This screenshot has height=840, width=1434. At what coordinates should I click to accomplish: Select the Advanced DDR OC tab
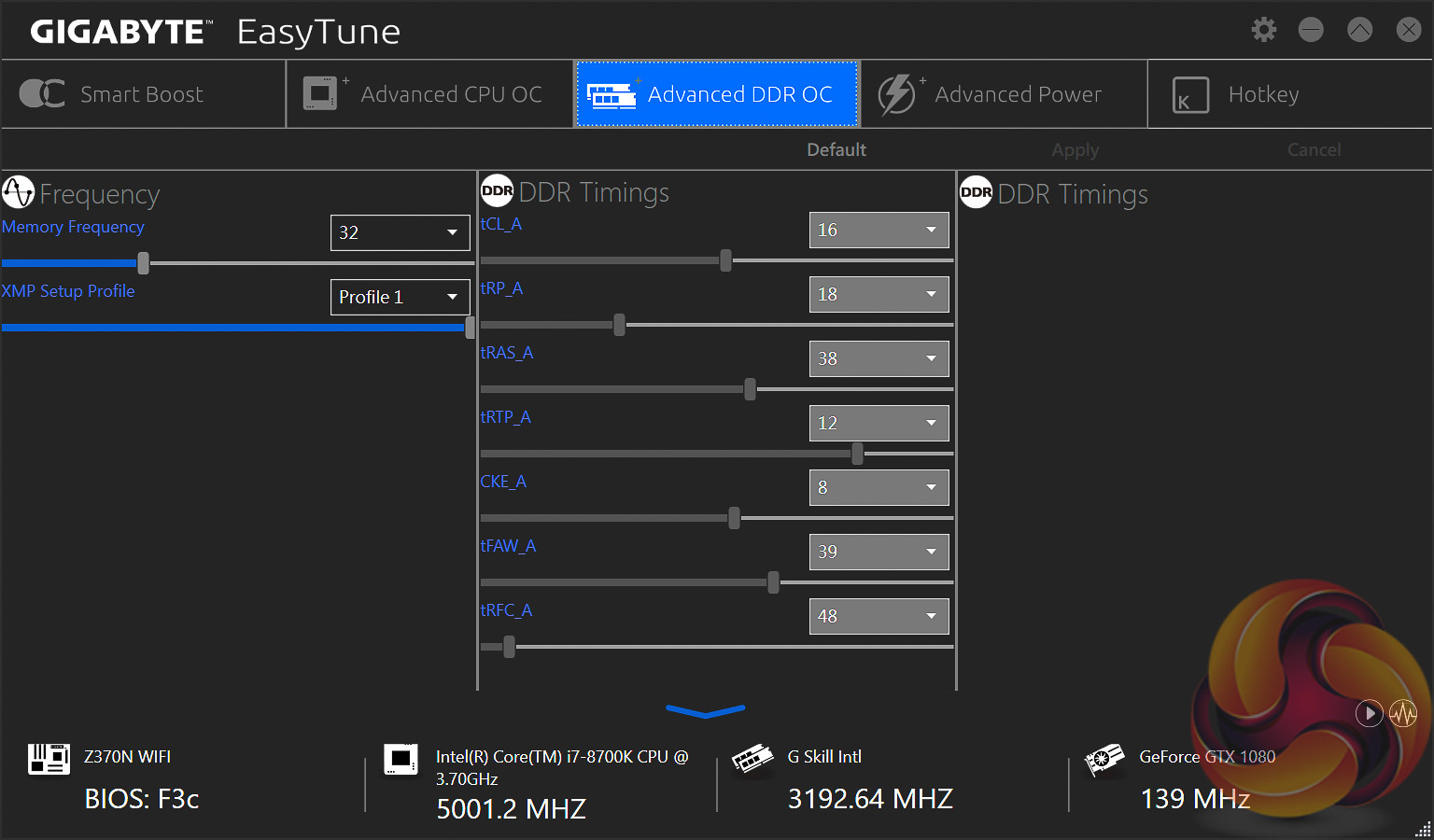point(716,94)
